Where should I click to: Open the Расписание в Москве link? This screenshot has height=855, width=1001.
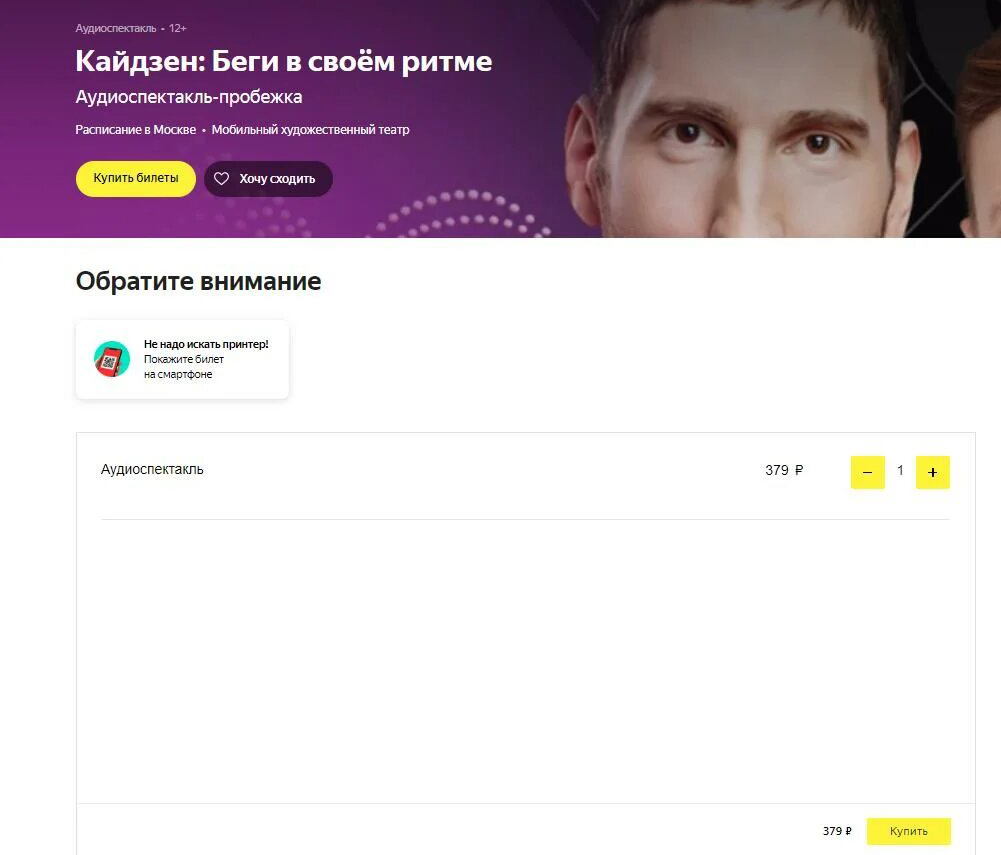pyautogui.click(x=135, y=130)
